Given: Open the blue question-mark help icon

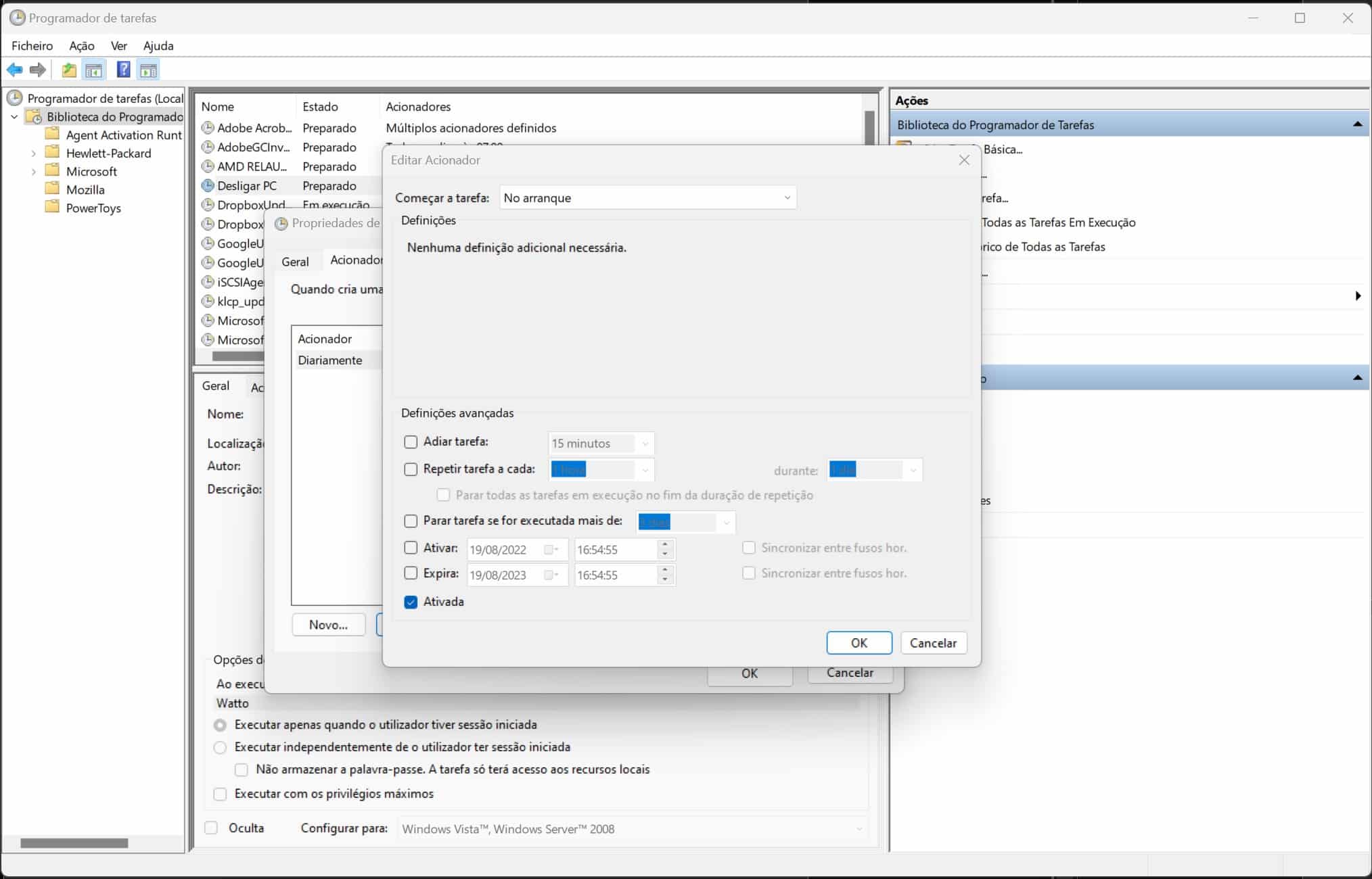Looking at the screenshot, I should tap(123, 70).
